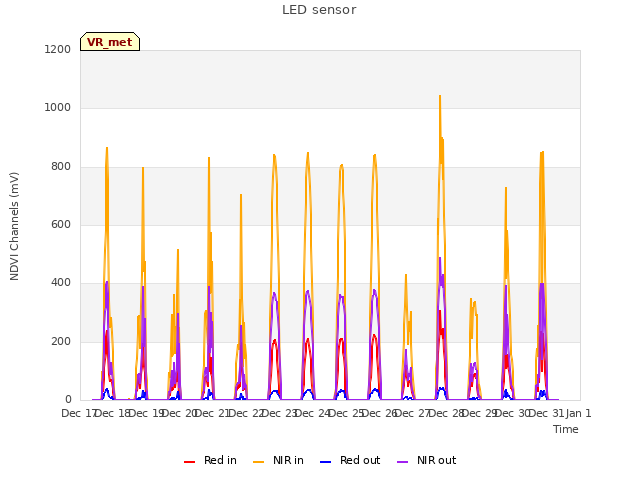This screenshot has width=640, height=480.
Task: Click the Dec 17 x-axis label
Action: (x=78, y=413)
